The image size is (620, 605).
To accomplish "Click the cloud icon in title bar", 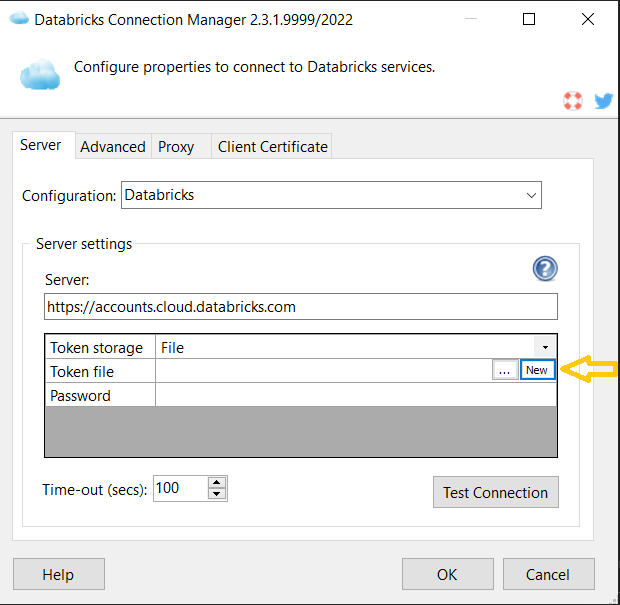I will click(19, 19).
